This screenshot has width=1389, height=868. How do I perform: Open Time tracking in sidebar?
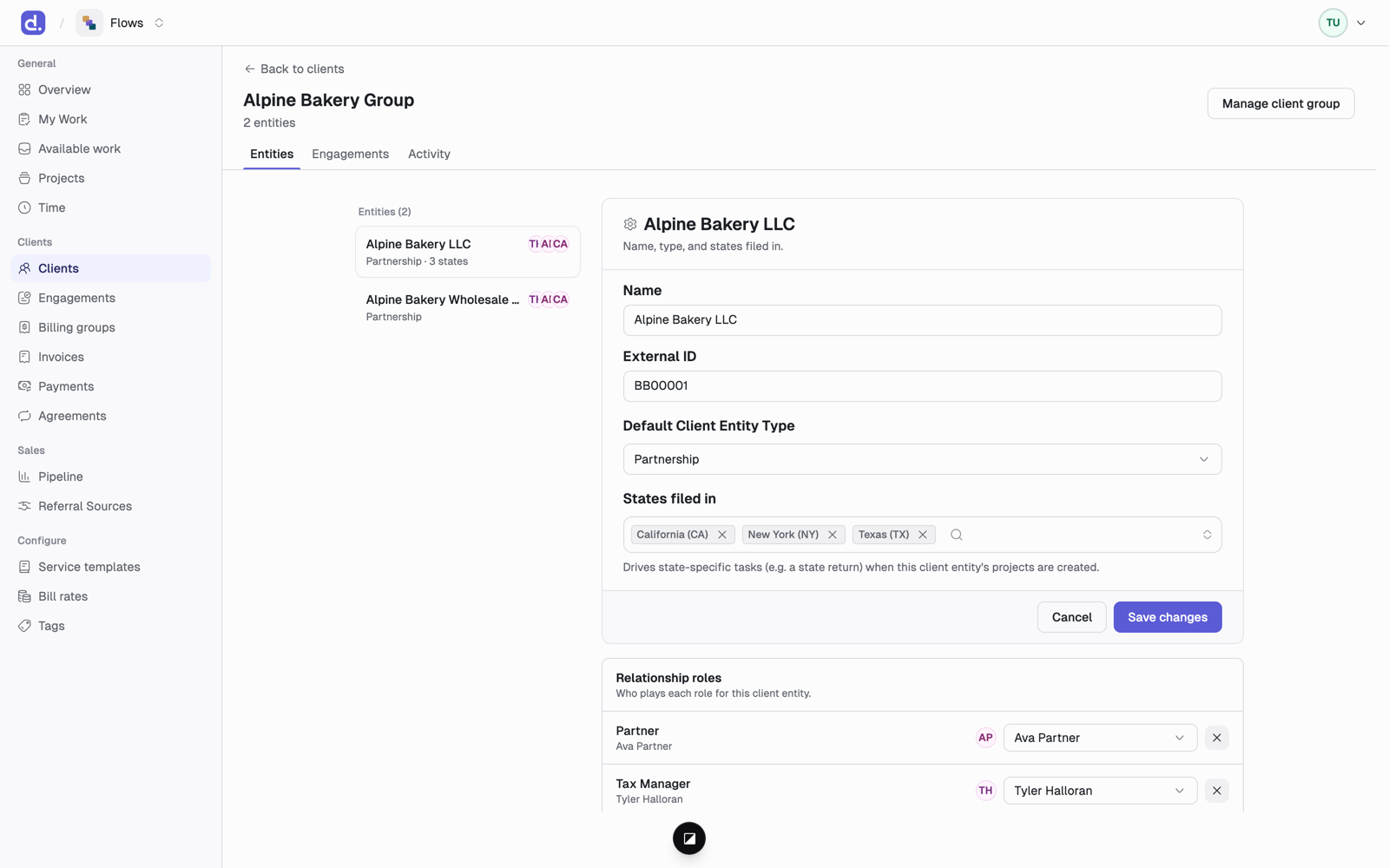tap(110, 207)
